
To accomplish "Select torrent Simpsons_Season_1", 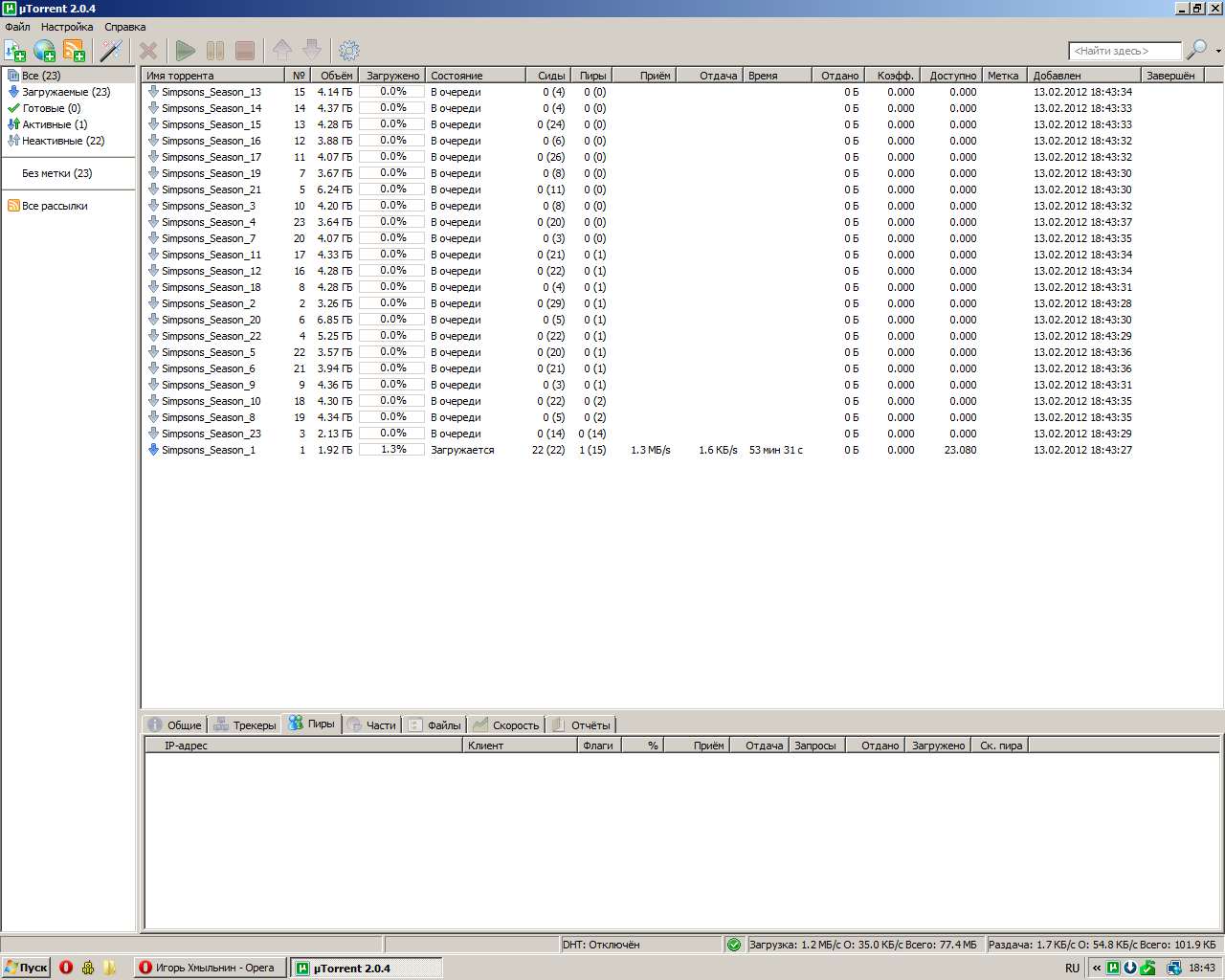I will pos(208,450).
